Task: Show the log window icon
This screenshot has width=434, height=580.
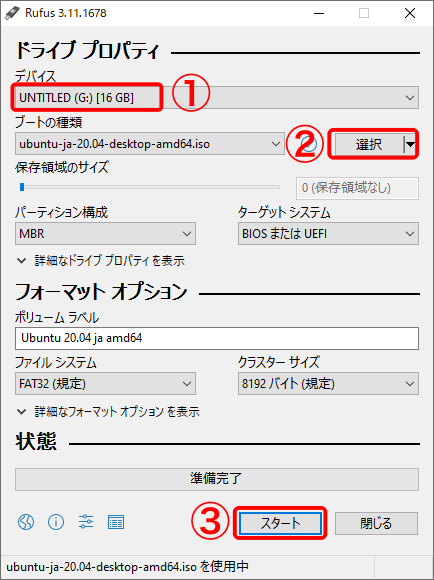Action: 116,522
